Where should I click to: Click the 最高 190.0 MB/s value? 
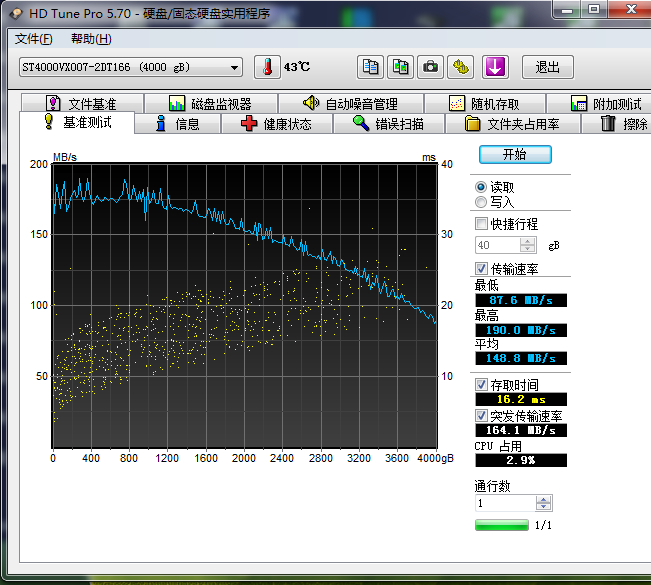coord(521,330)
